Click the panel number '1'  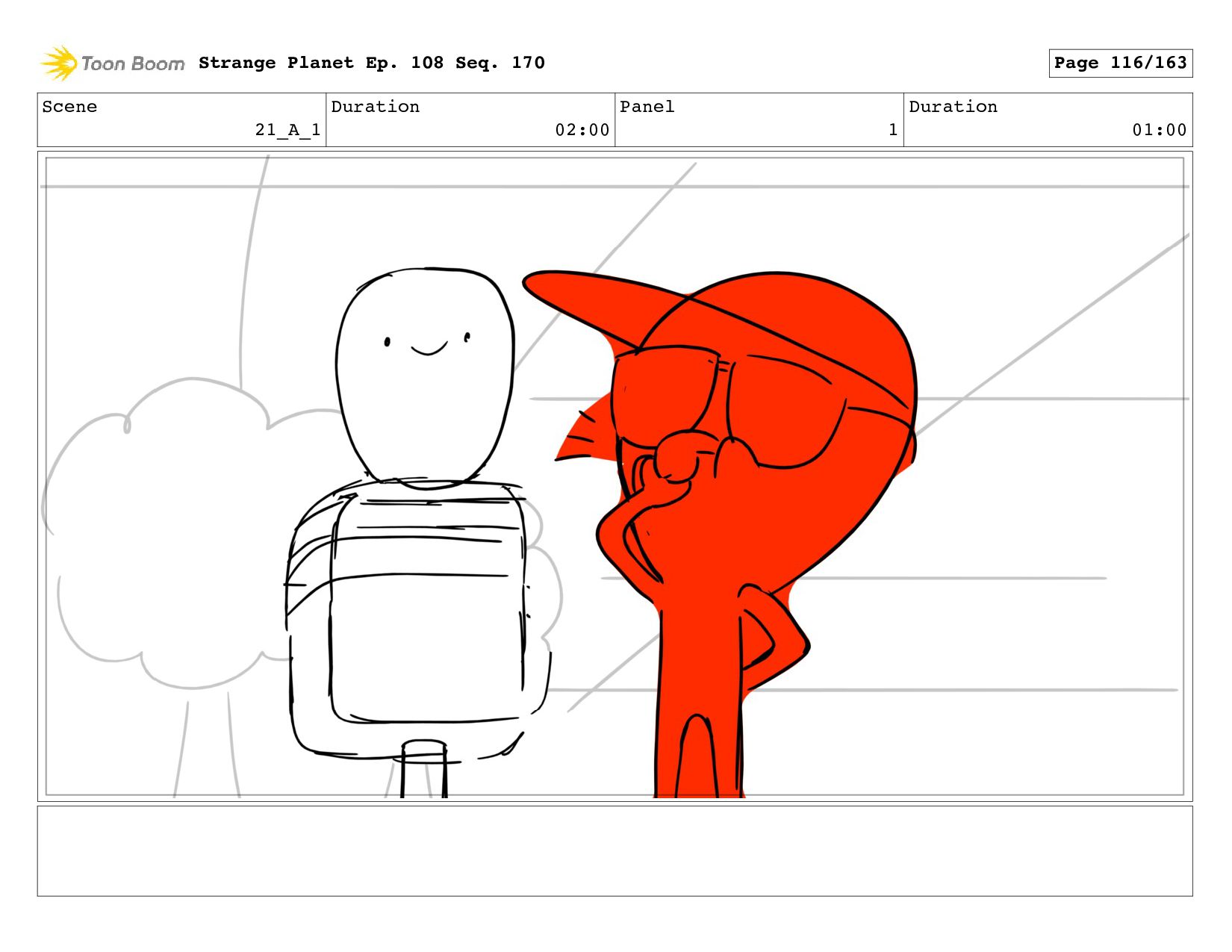[893, 130]
